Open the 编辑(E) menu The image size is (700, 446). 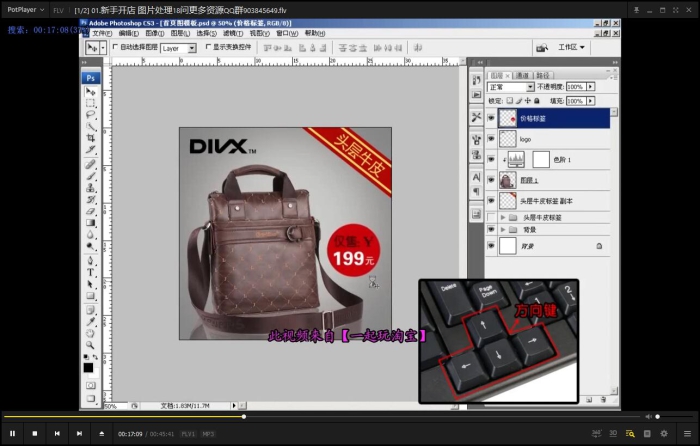pos(129,33)
